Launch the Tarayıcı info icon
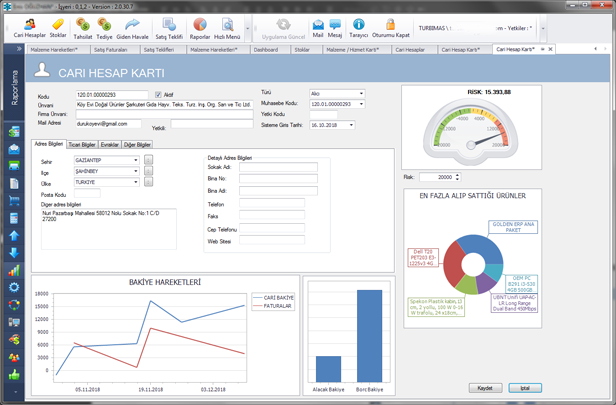Screen dimensions: 616x405 (x=358, y=28)
